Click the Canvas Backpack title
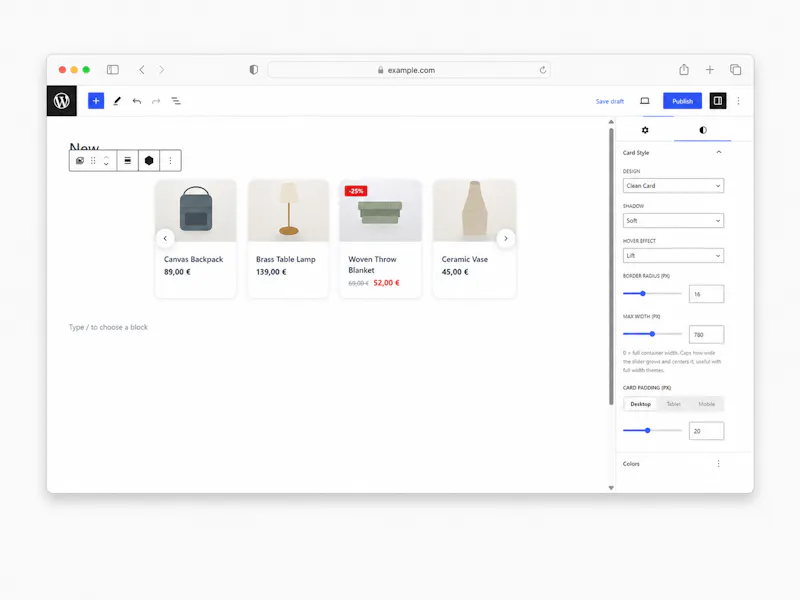The width and height of the screenshot is (800, 600). [193, 259]
